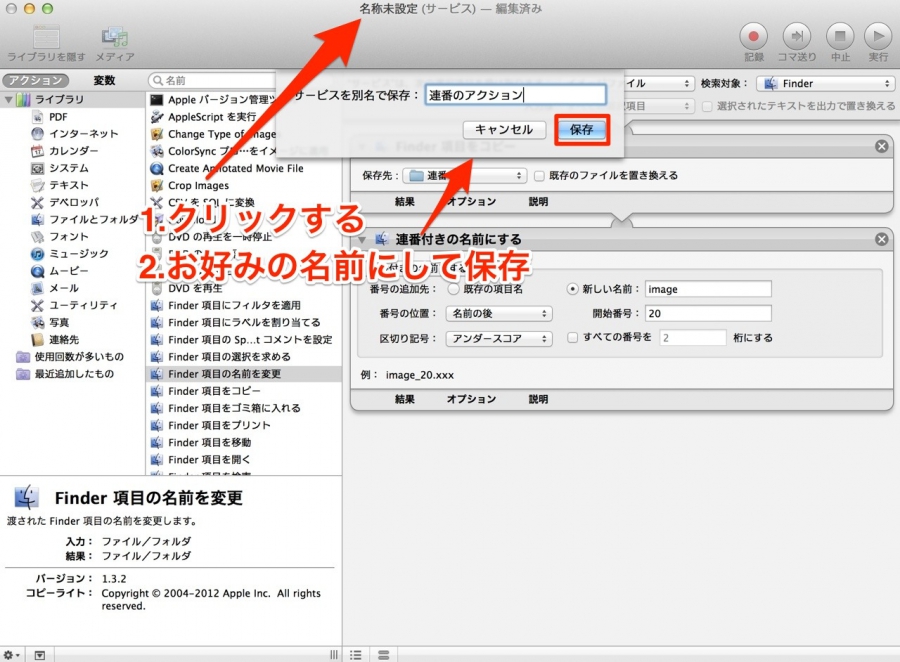Select Finder 項目の名前を変更 action
Viewport: 900px width, 662px height.
(x=245, y=374)
